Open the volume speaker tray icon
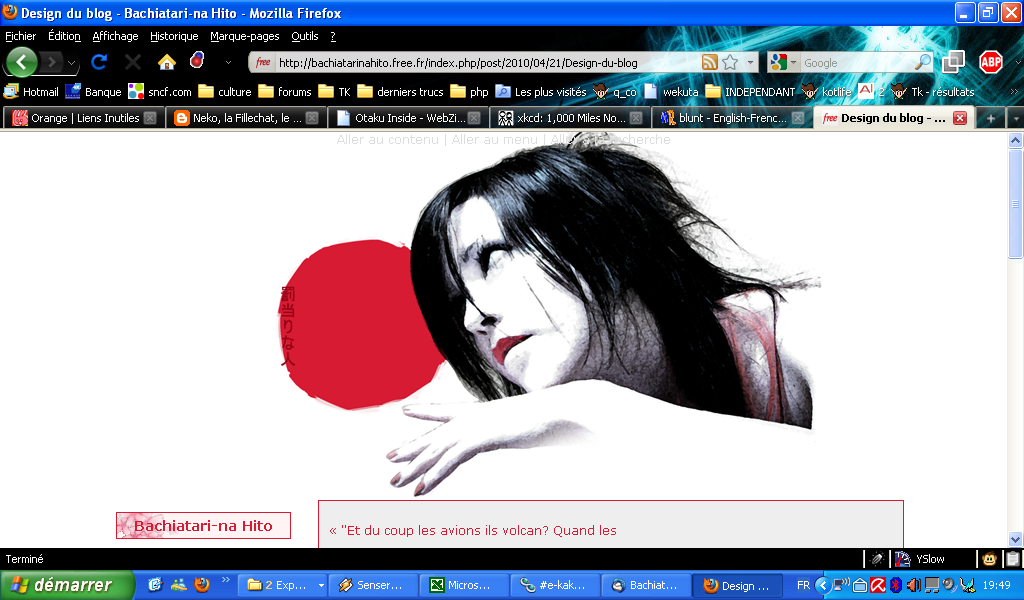1024x600 pixels. click(913, 585)
